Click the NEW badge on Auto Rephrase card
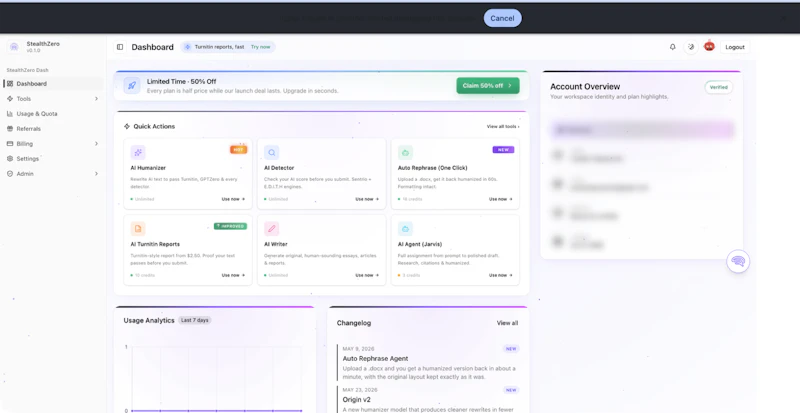800x413 pixels. point(503,150)
